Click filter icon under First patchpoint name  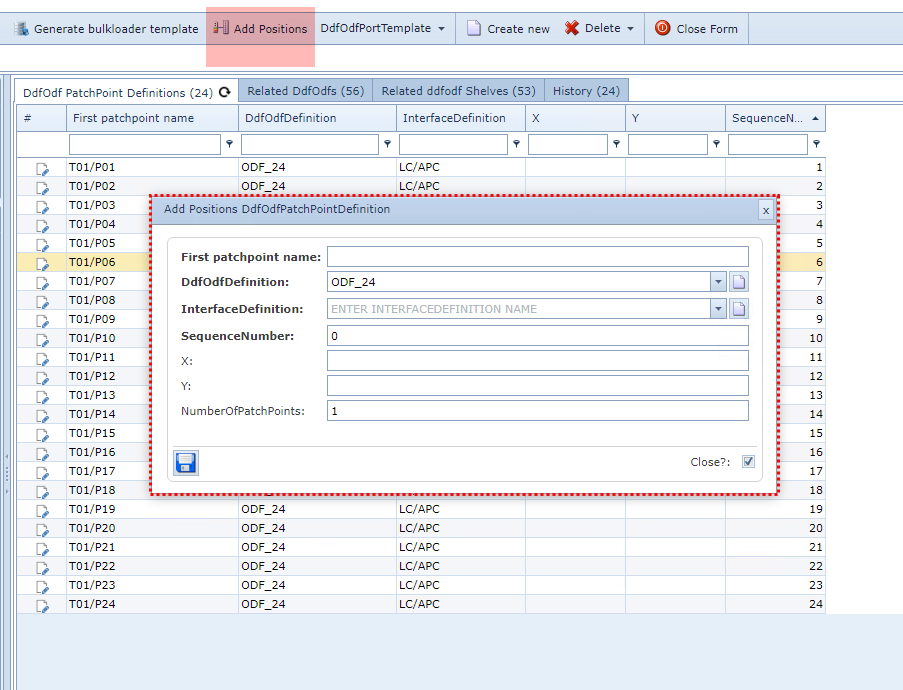pyautogui.click(x=229, y=145)
